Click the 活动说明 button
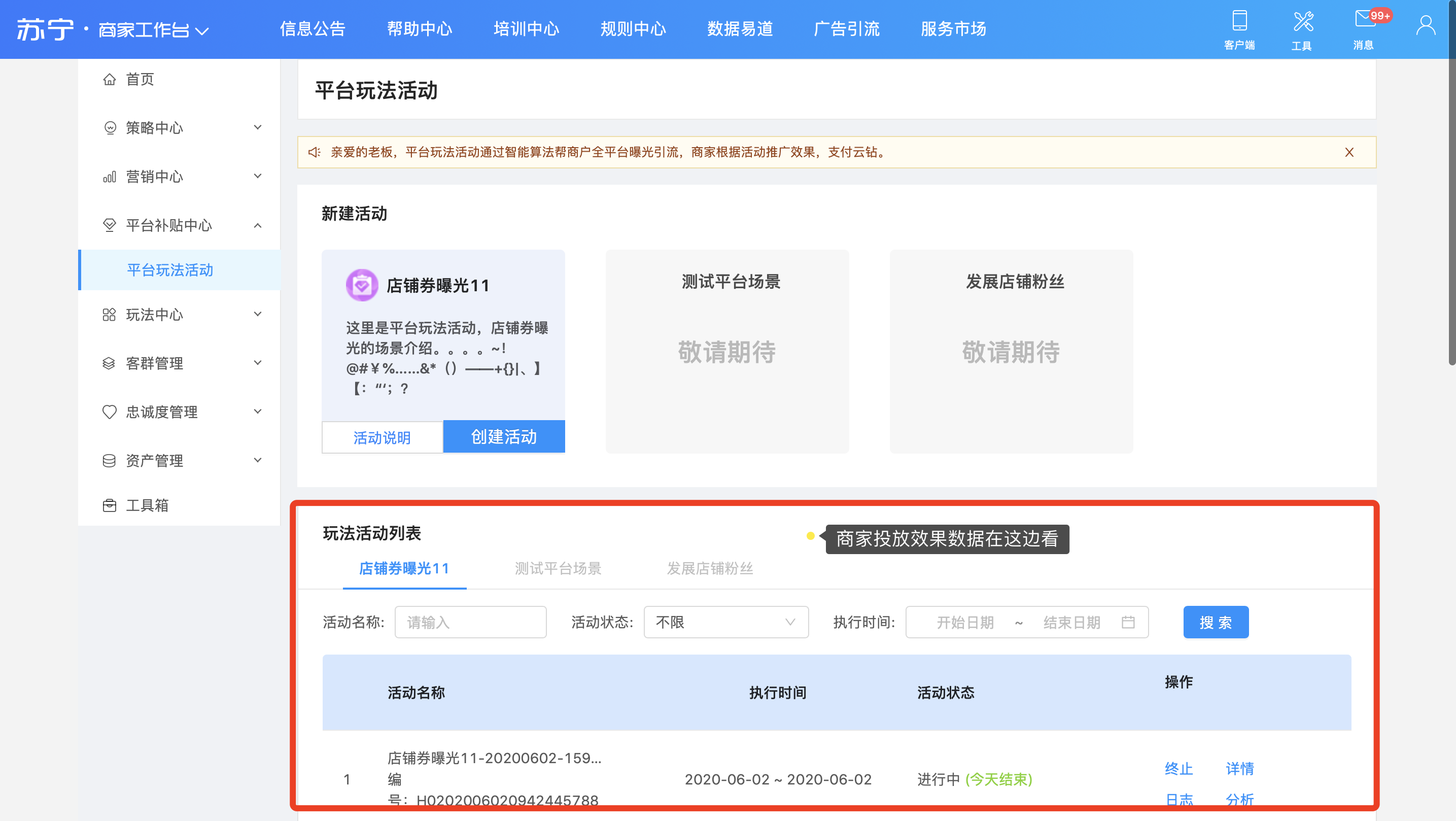 (x=382, y=437)
